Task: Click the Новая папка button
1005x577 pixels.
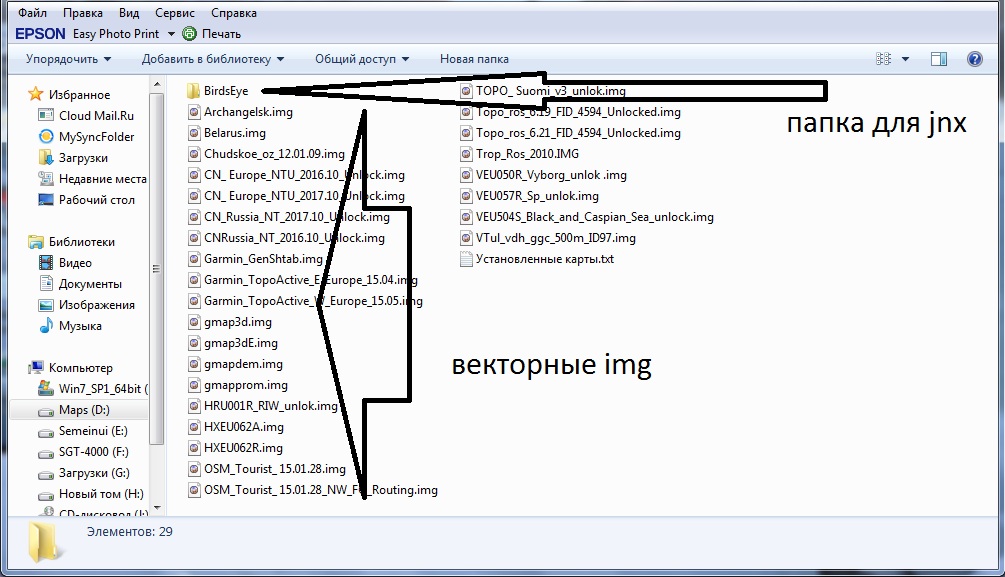Action: point(470,59)
